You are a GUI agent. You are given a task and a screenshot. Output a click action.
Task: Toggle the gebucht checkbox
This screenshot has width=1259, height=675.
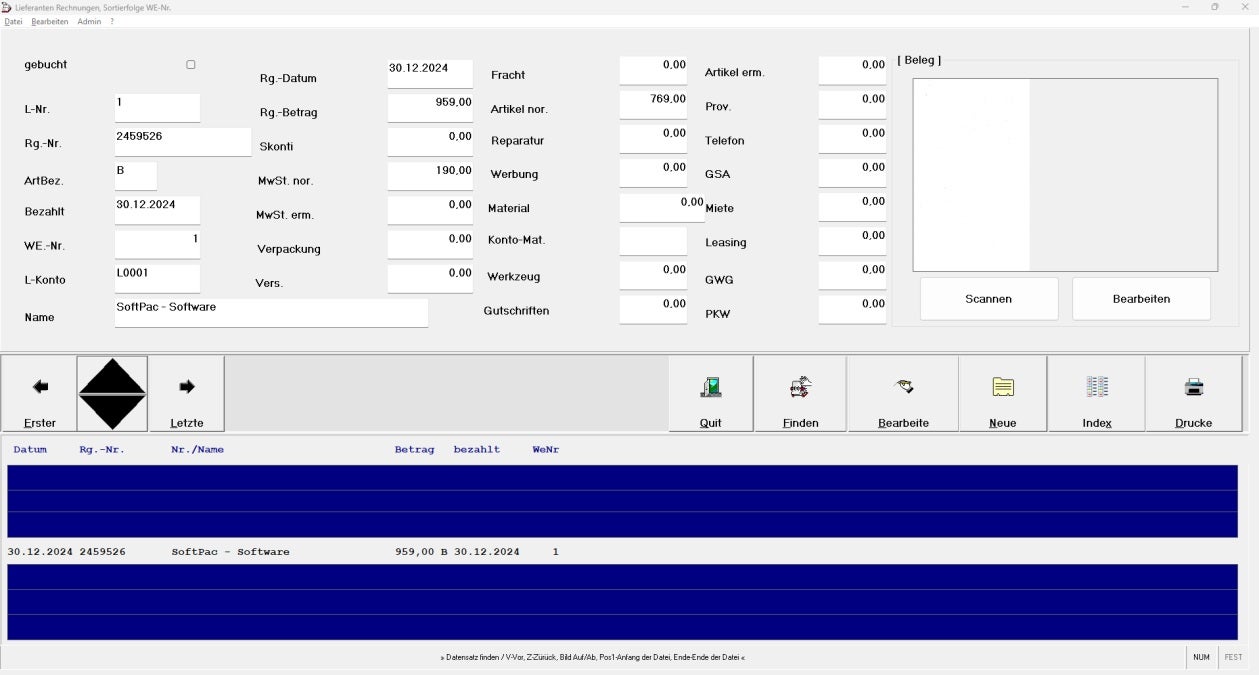click(191, 65)
